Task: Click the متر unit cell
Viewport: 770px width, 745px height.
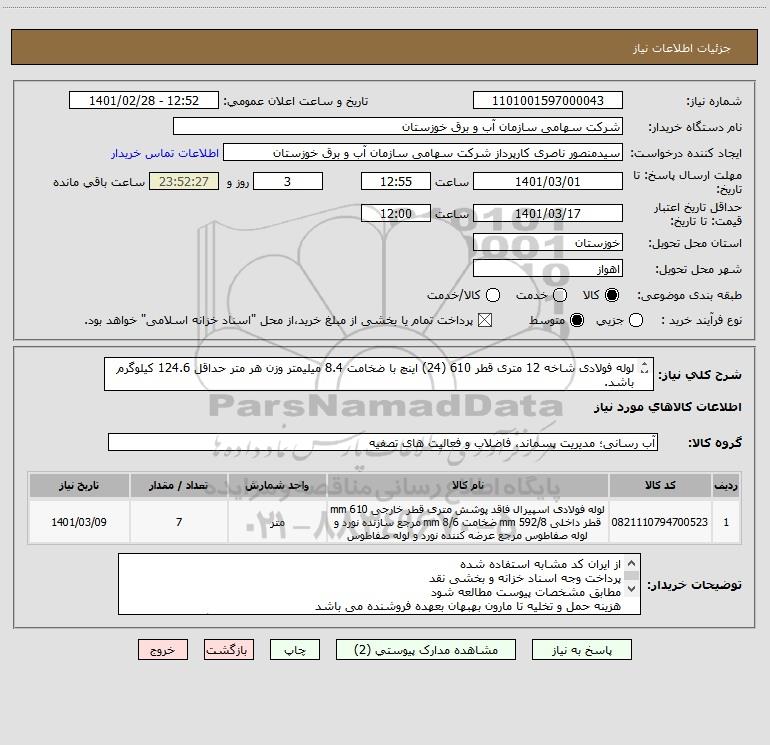Action: [x=277, y=522]
